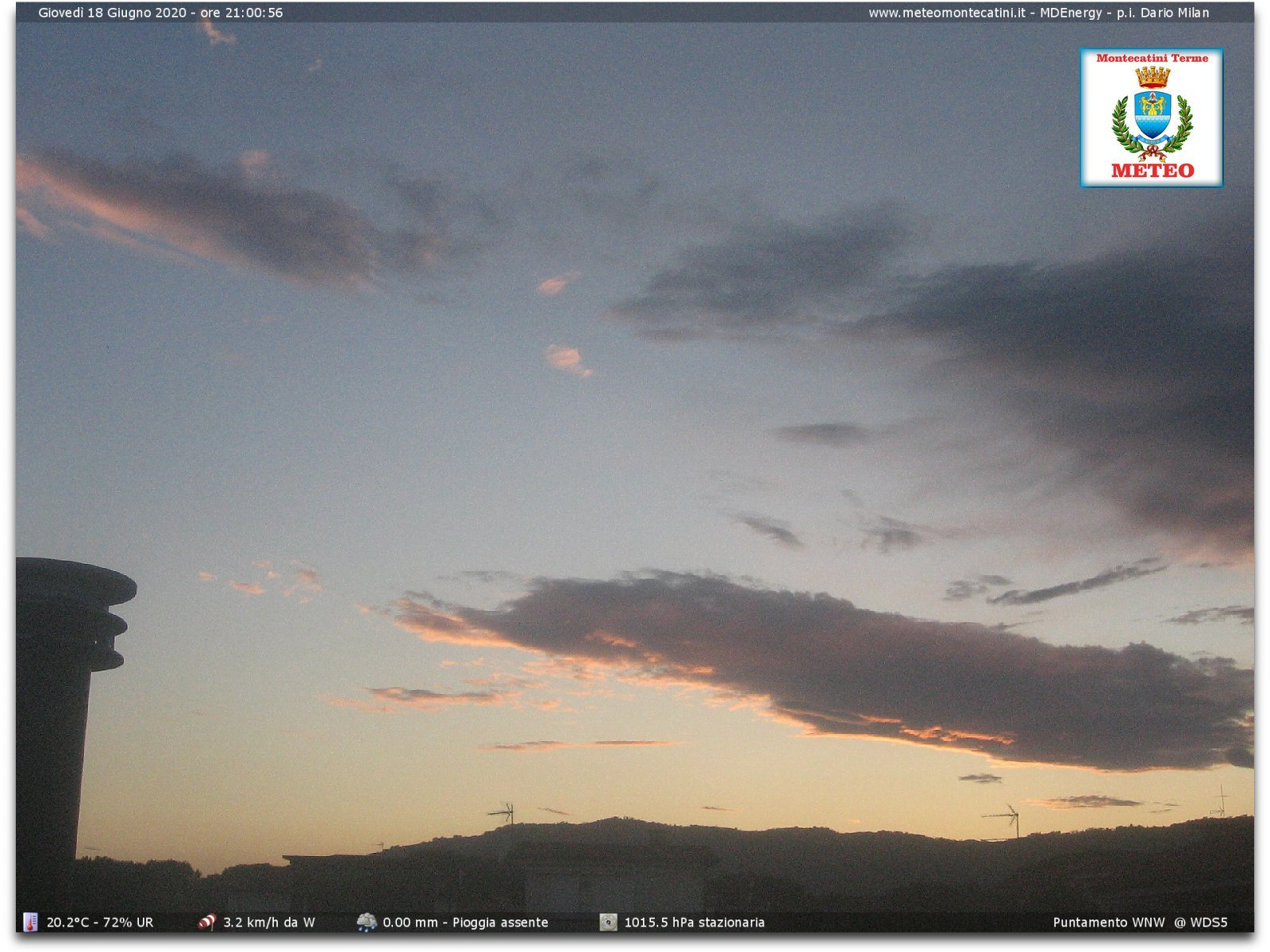Click the 'MDEnergy' text

[1070, 13]
